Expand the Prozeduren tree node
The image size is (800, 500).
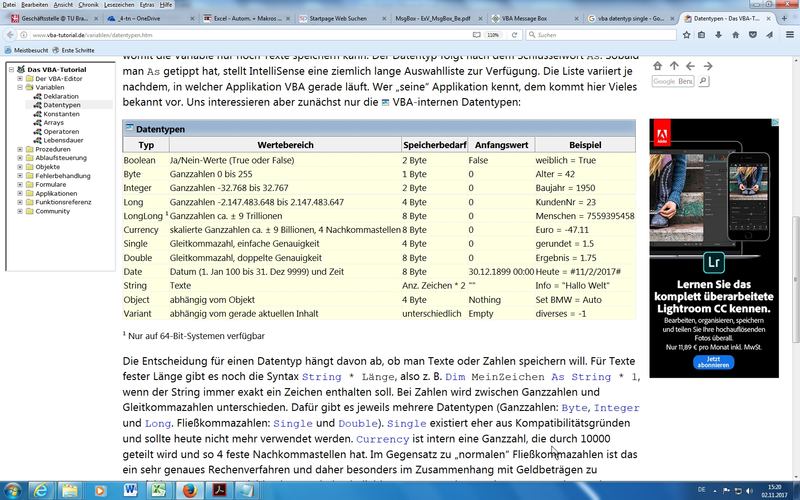19,149
